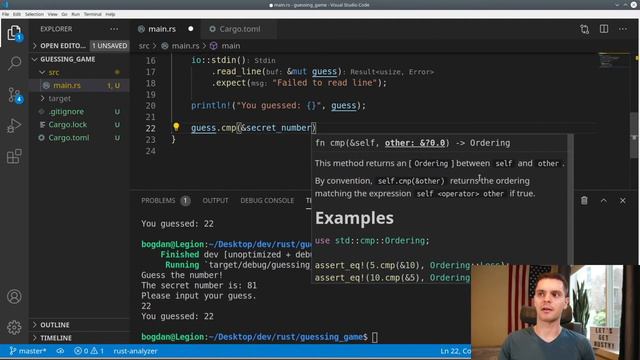The image size is (640, 360).
Task: Open the Help menu
Action: [110, 14]
